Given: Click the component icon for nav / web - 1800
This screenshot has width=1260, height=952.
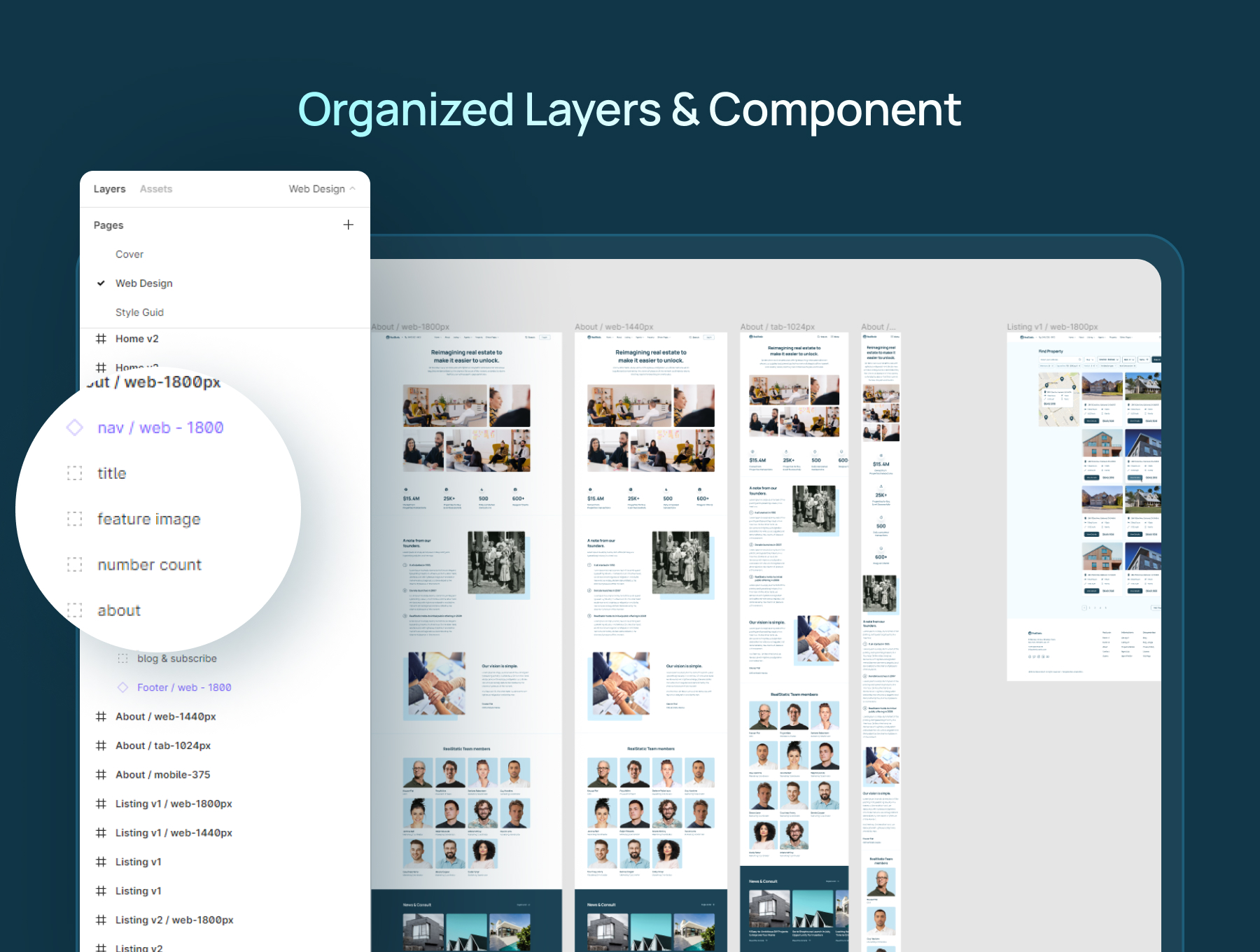Looking at the screenshot, I should click(x=75, y=428).
